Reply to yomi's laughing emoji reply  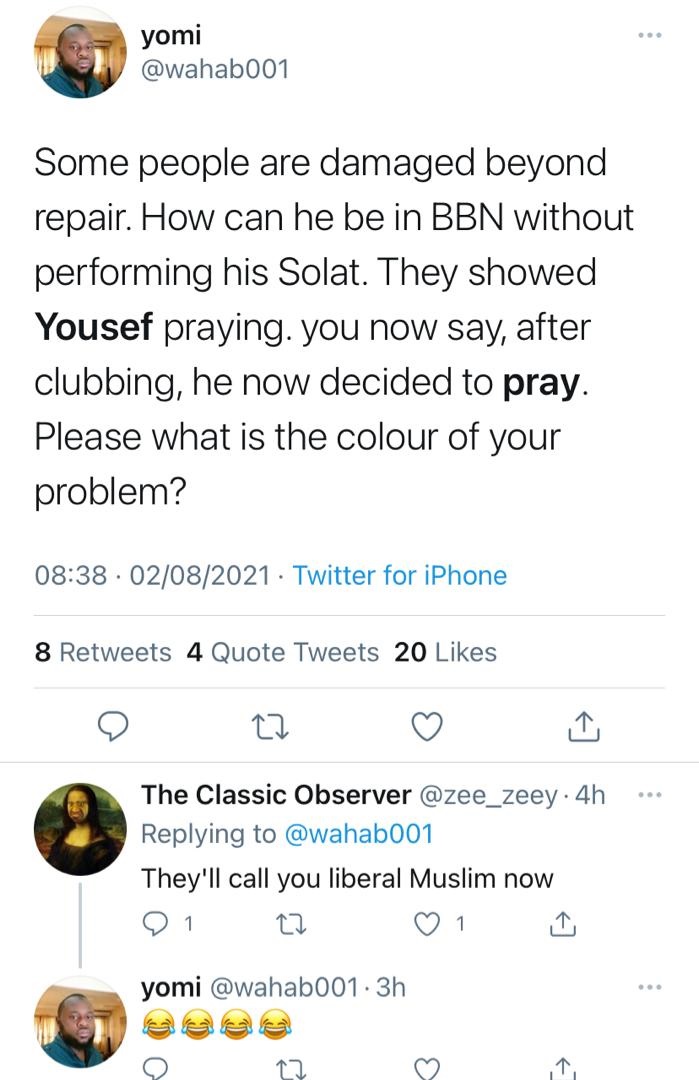pos(155,1068)
